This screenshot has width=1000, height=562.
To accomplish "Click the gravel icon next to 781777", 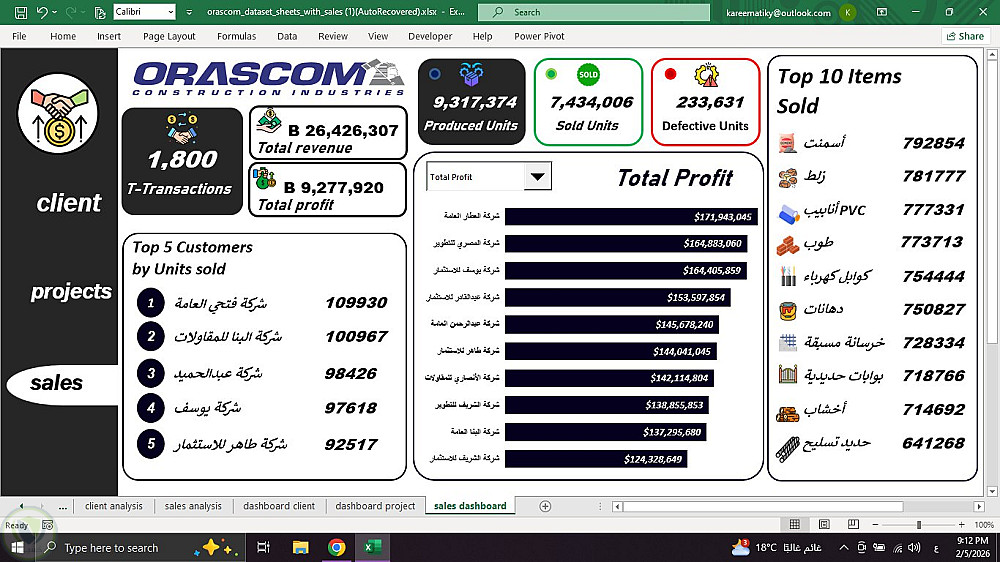I will coord(788,177).
